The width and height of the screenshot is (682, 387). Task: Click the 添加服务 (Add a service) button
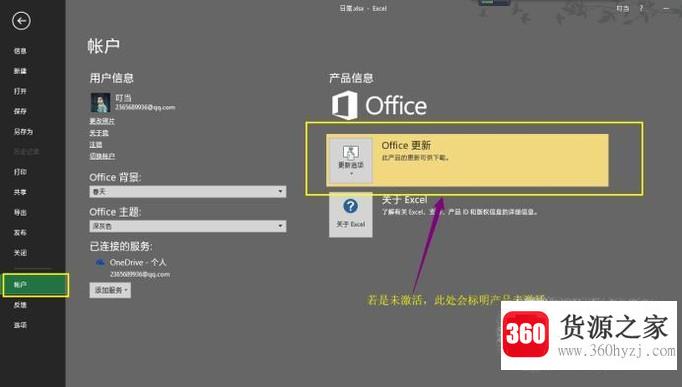click(110, 290)
